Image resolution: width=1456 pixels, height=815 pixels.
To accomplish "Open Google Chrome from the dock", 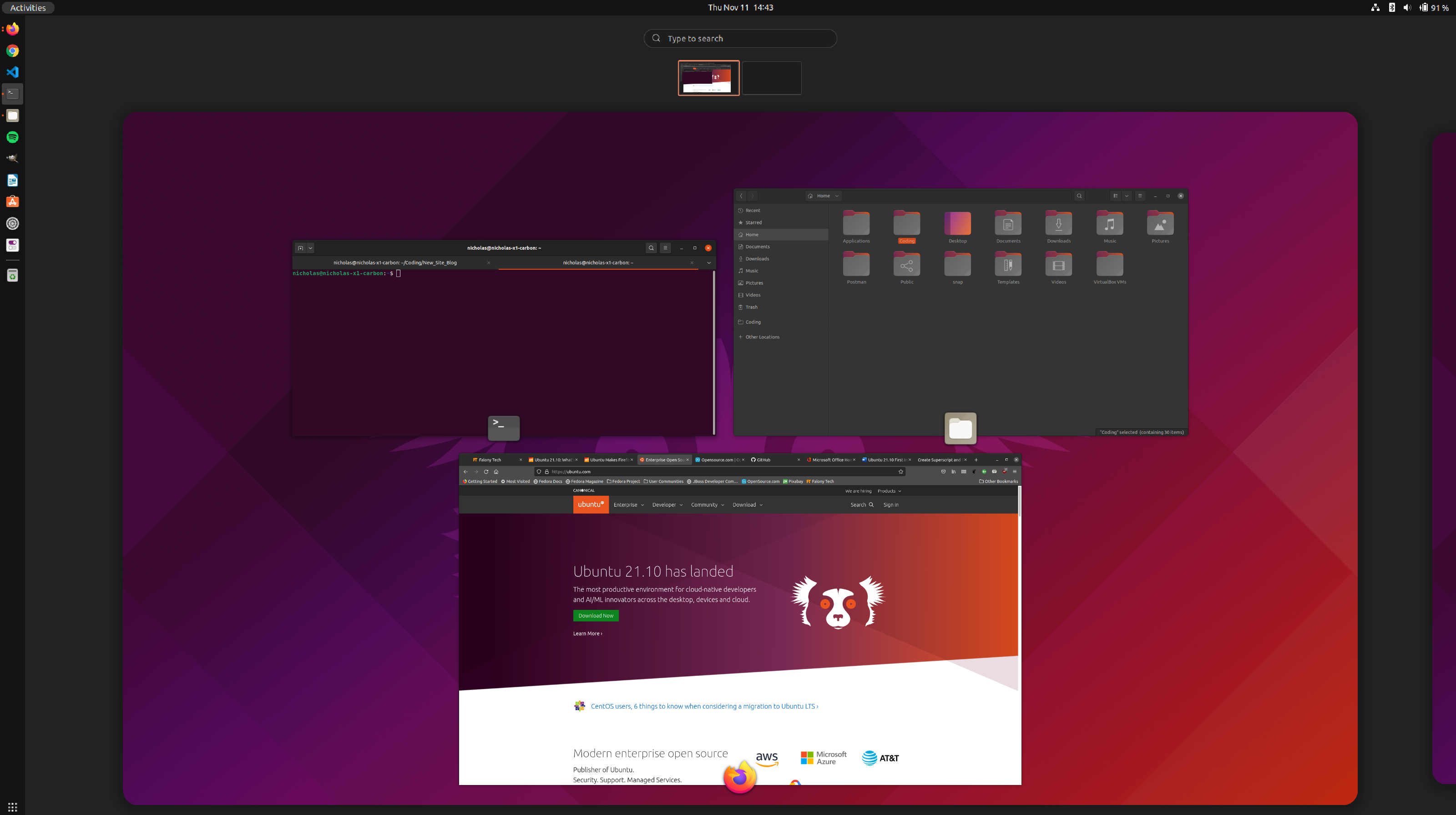I will point(12,51).
